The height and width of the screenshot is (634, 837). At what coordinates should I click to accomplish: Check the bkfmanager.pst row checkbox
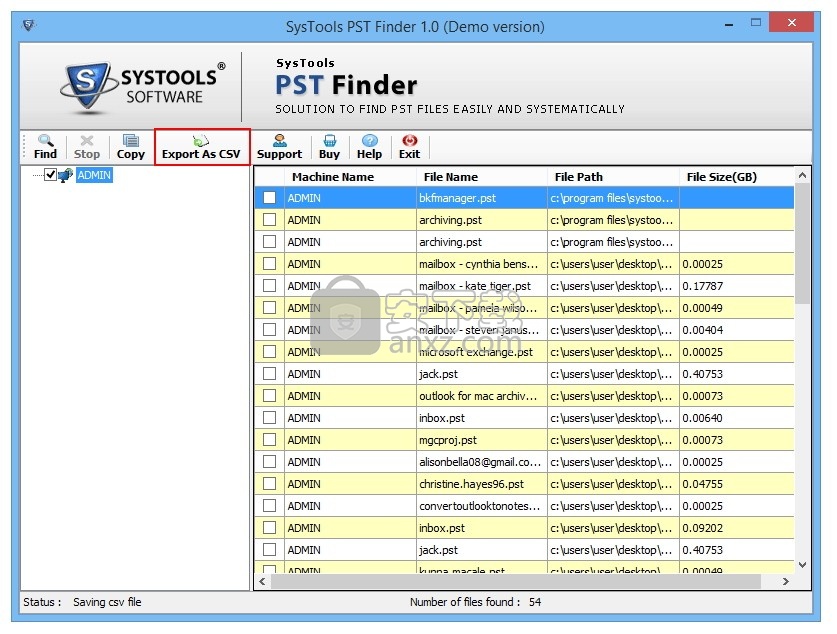point(270,198)
